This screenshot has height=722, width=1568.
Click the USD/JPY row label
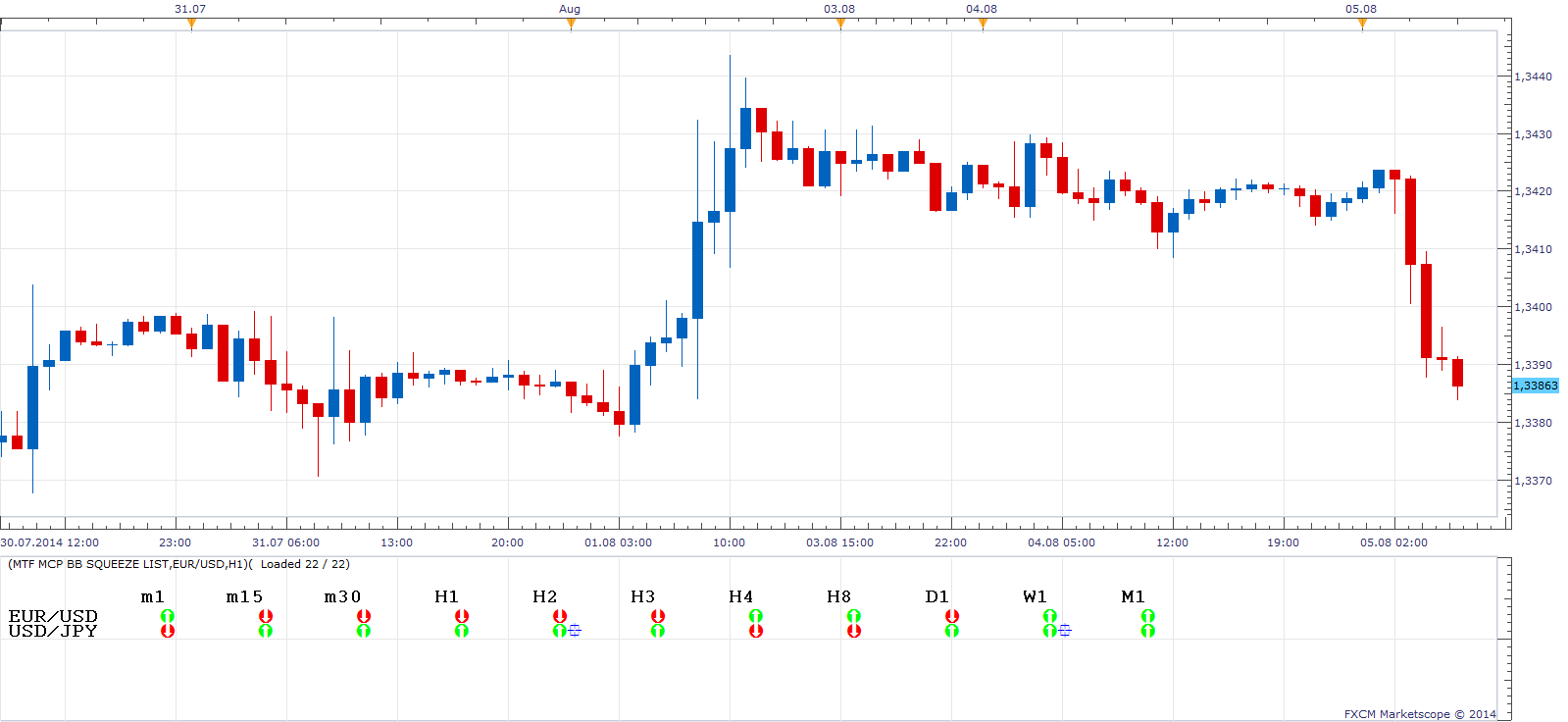[x=53, y=631]
